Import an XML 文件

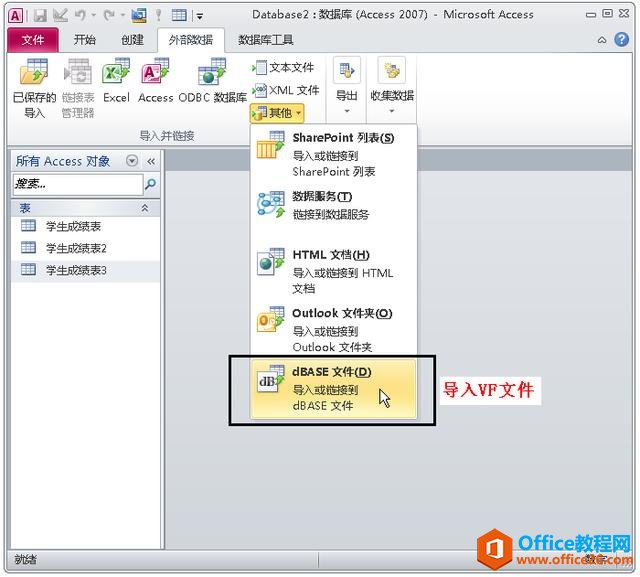tap(285, 90)
